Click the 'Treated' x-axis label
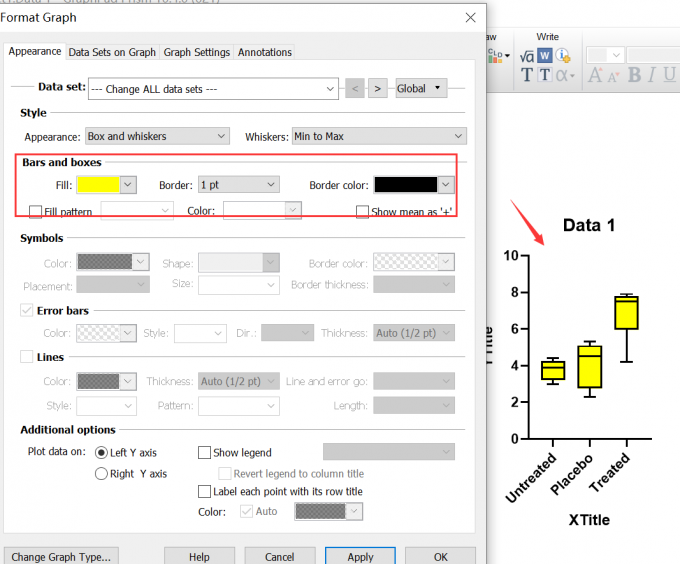Viewport: 680px width, 564px height. click(x=609, y=472)
